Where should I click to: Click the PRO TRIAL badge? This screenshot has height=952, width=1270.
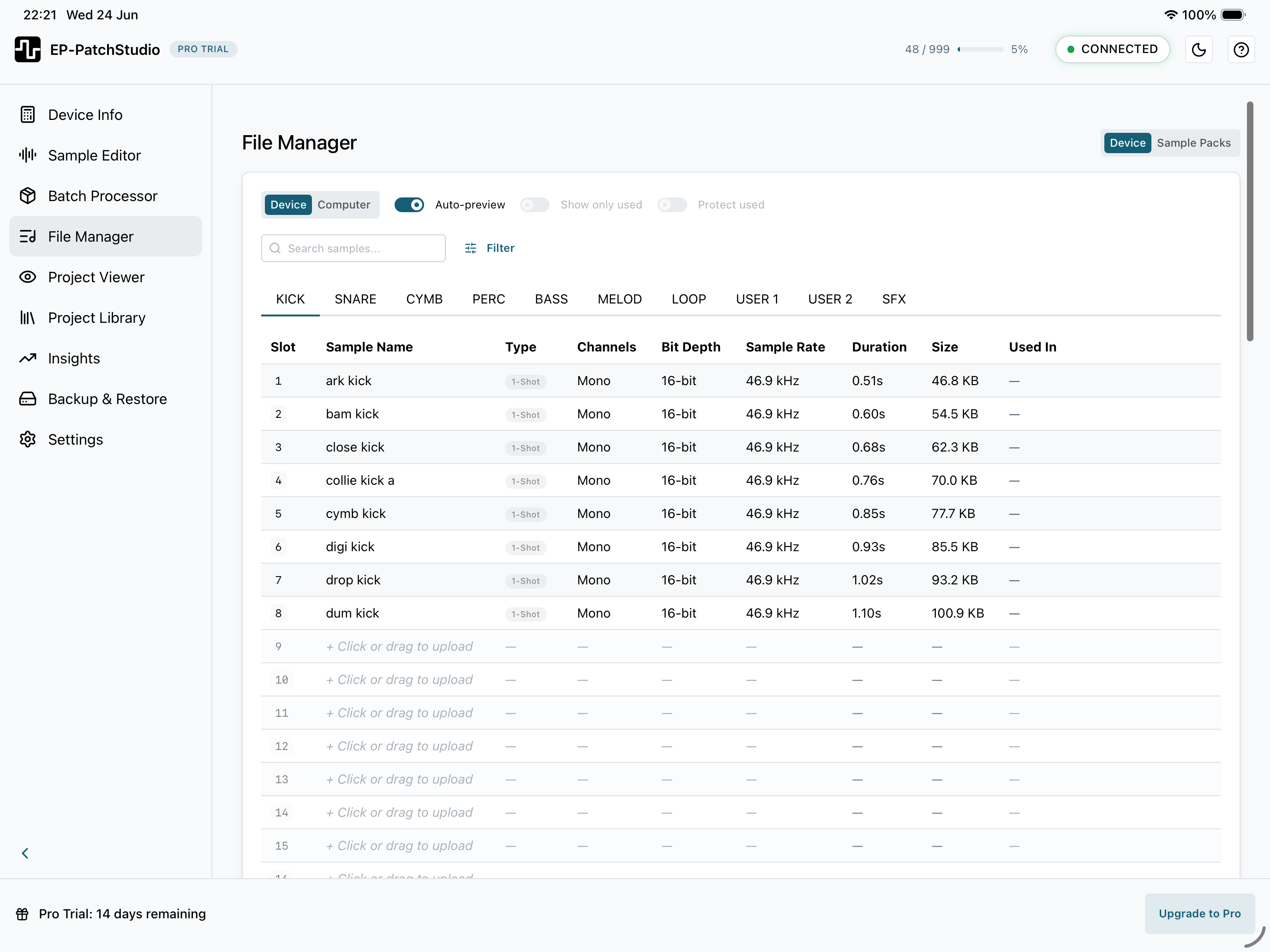pyautogui.click(x=203, y=49)
